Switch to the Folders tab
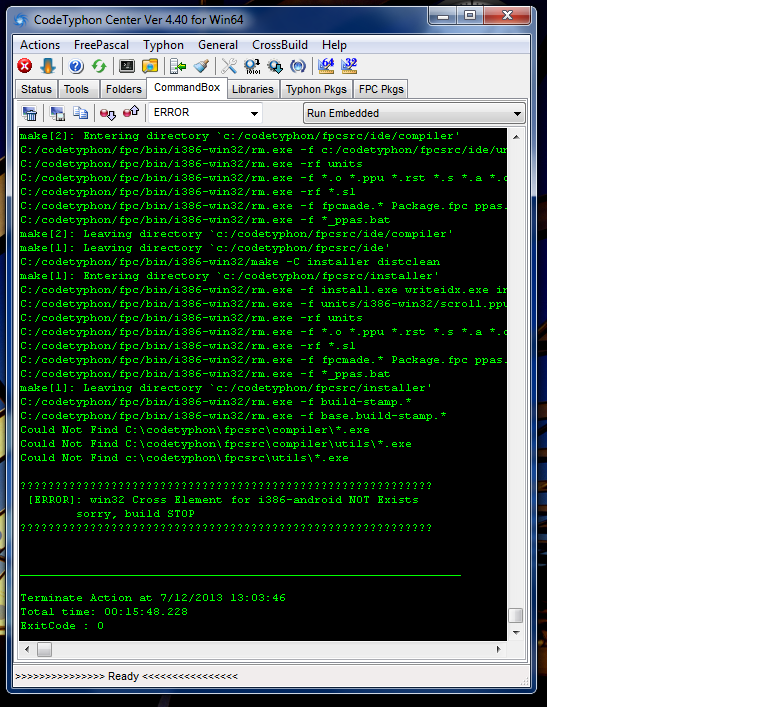 tap(123, 89)
